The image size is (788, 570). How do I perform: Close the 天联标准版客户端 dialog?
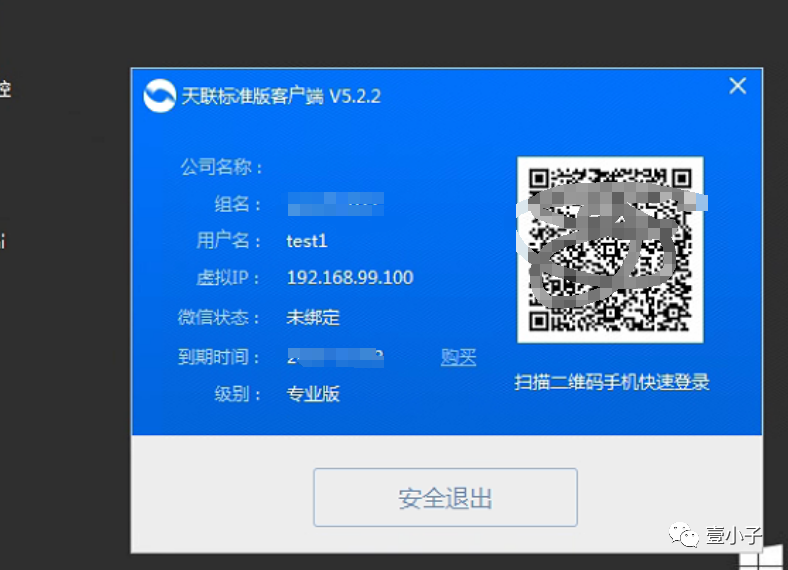737,86
